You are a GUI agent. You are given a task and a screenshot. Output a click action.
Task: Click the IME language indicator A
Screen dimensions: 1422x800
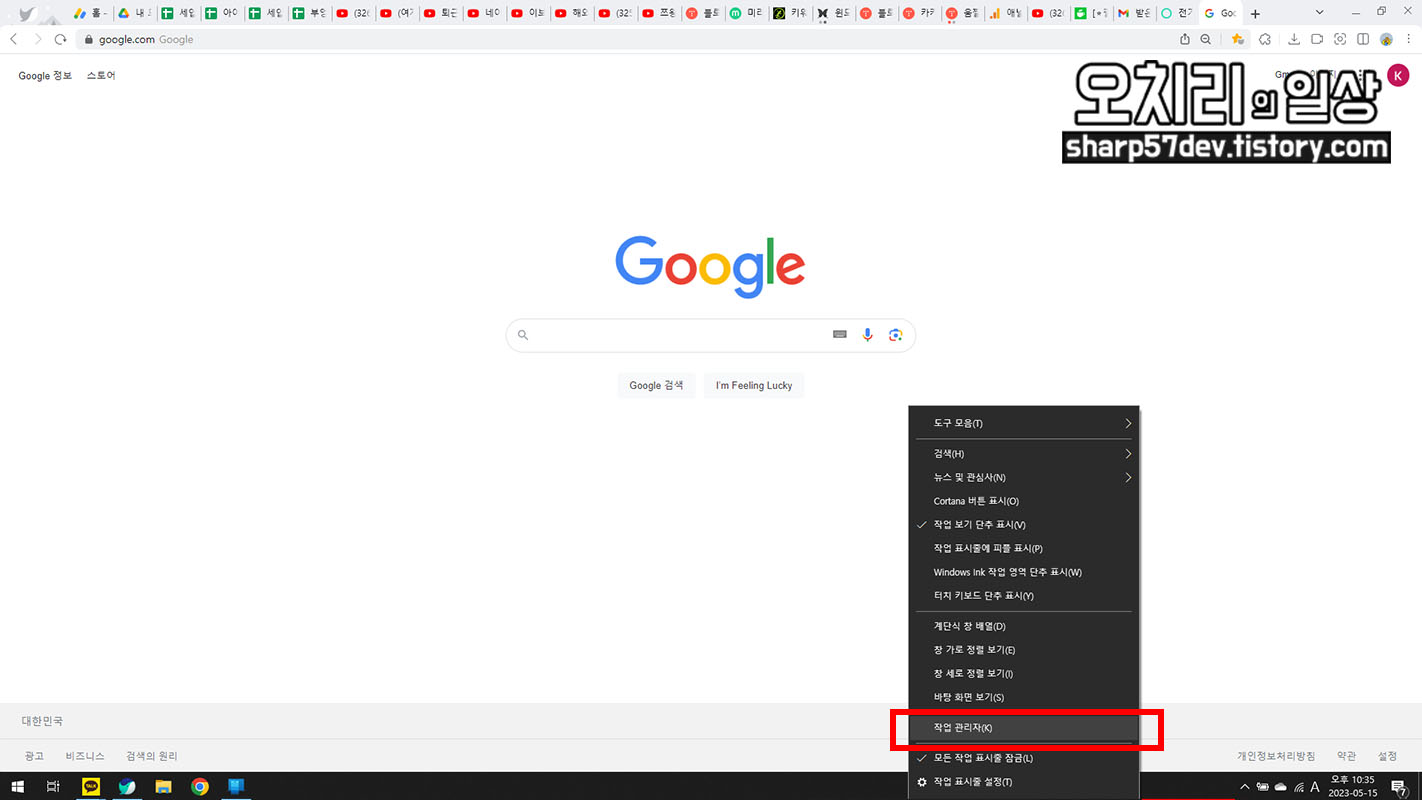pos(1315,787)
